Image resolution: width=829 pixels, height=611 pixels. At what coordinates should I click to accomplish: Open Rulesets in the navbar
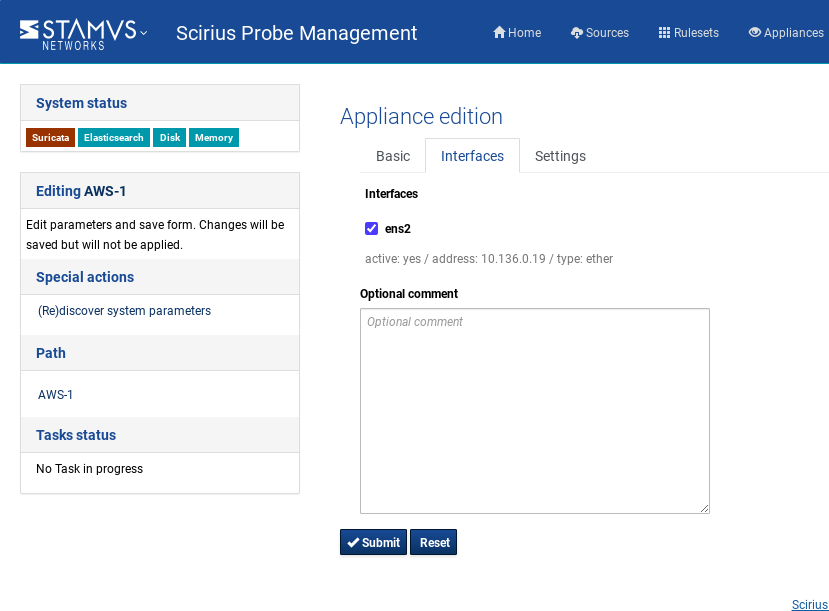click(688, 33)
